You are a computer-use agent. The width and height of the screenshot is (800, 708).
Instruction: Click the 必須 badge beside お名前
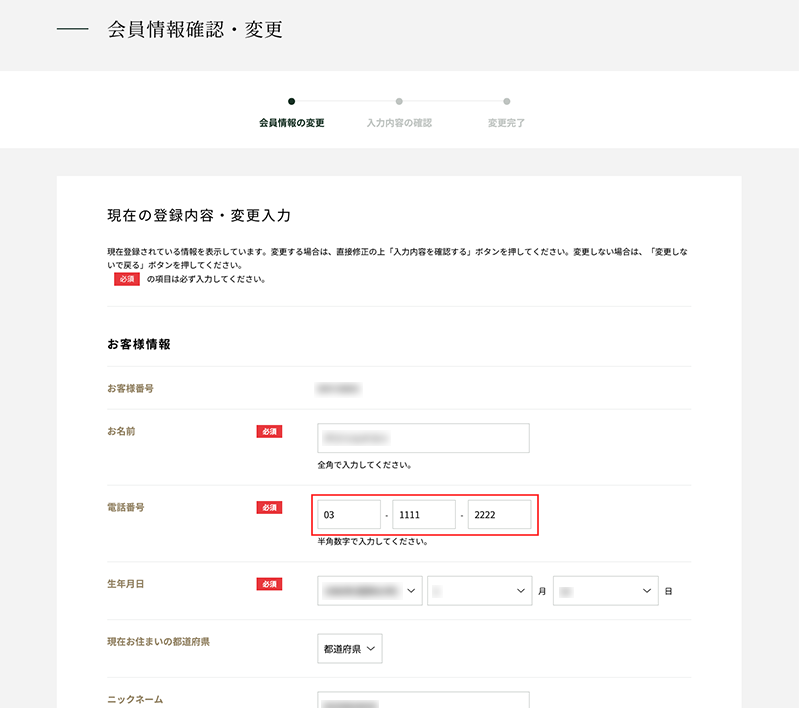[x=269, y=432]
